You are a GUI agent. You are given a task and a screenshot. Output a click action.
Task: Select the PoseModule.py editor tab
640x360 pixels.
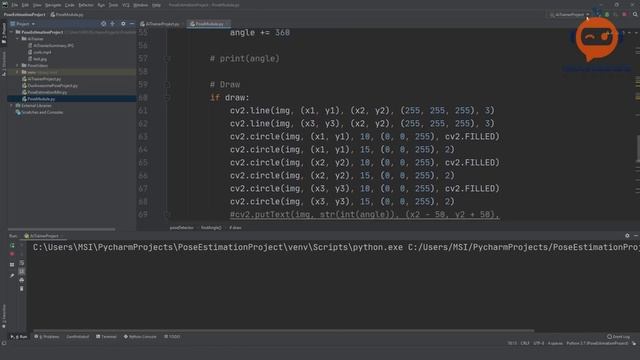click(209, 24)
